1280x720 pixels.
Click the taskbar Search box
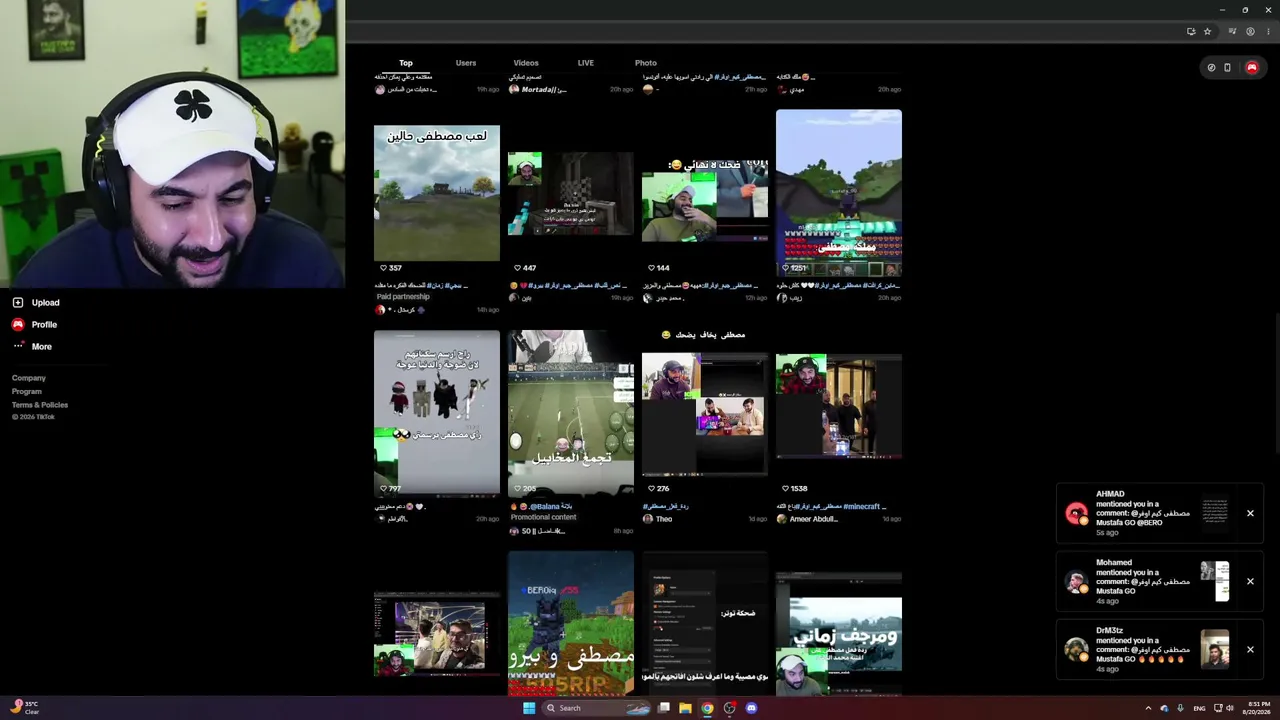596,708
